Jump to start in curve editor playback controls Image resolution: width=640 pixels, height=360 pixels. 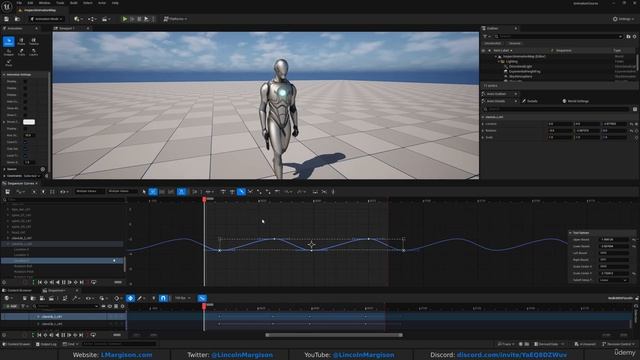(40, 282)
